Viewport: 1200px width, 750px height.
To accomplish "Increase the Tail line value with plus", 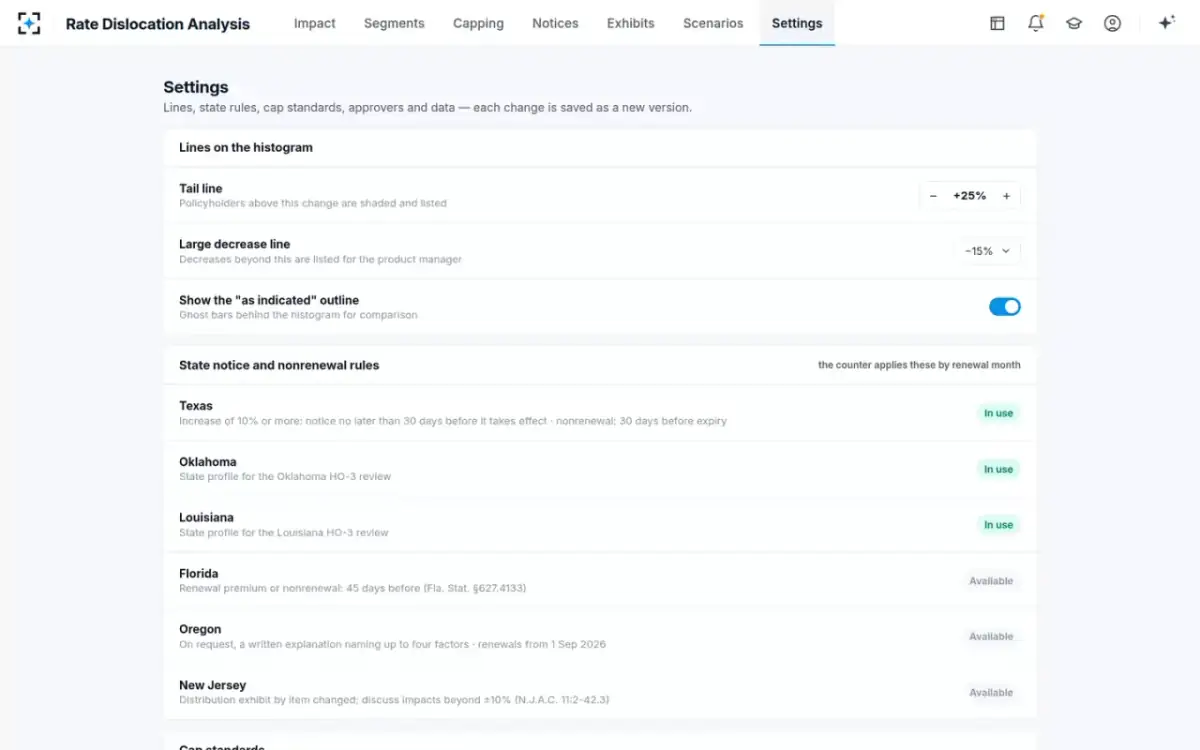I will (1006, 196).
